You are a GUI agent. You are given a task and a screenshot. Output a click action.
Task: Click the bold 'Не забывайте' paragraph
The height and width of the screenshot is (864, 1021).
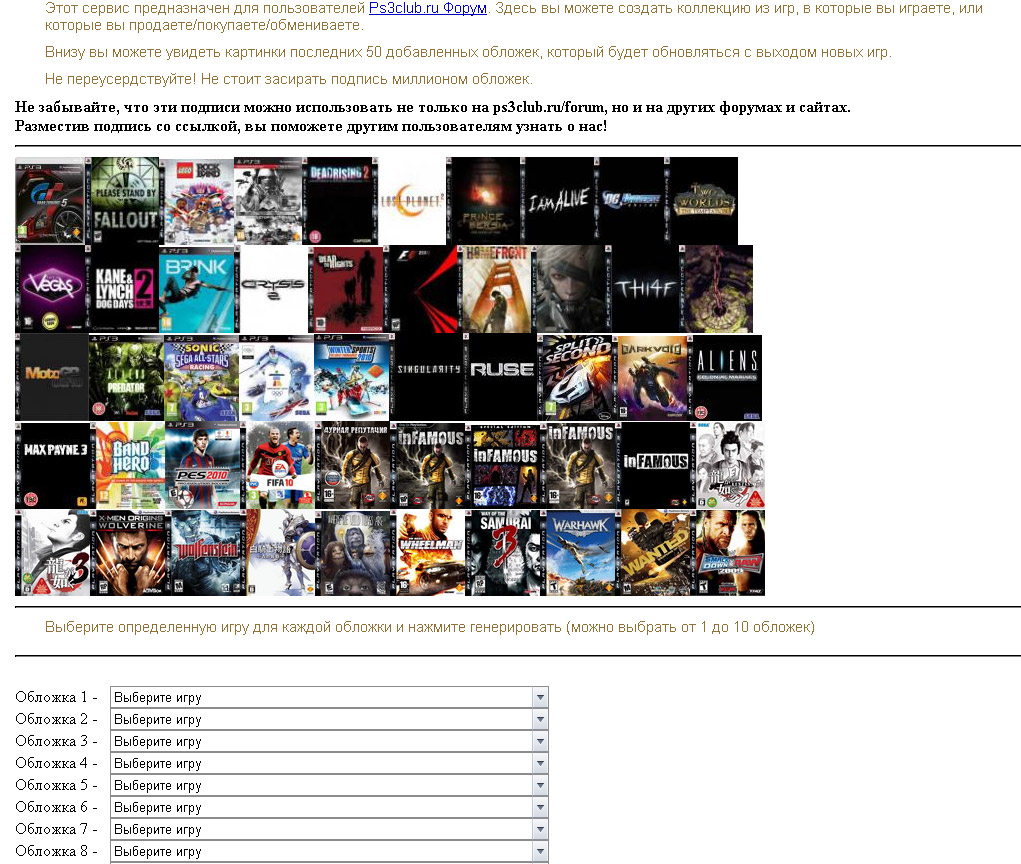click(432, 117)
